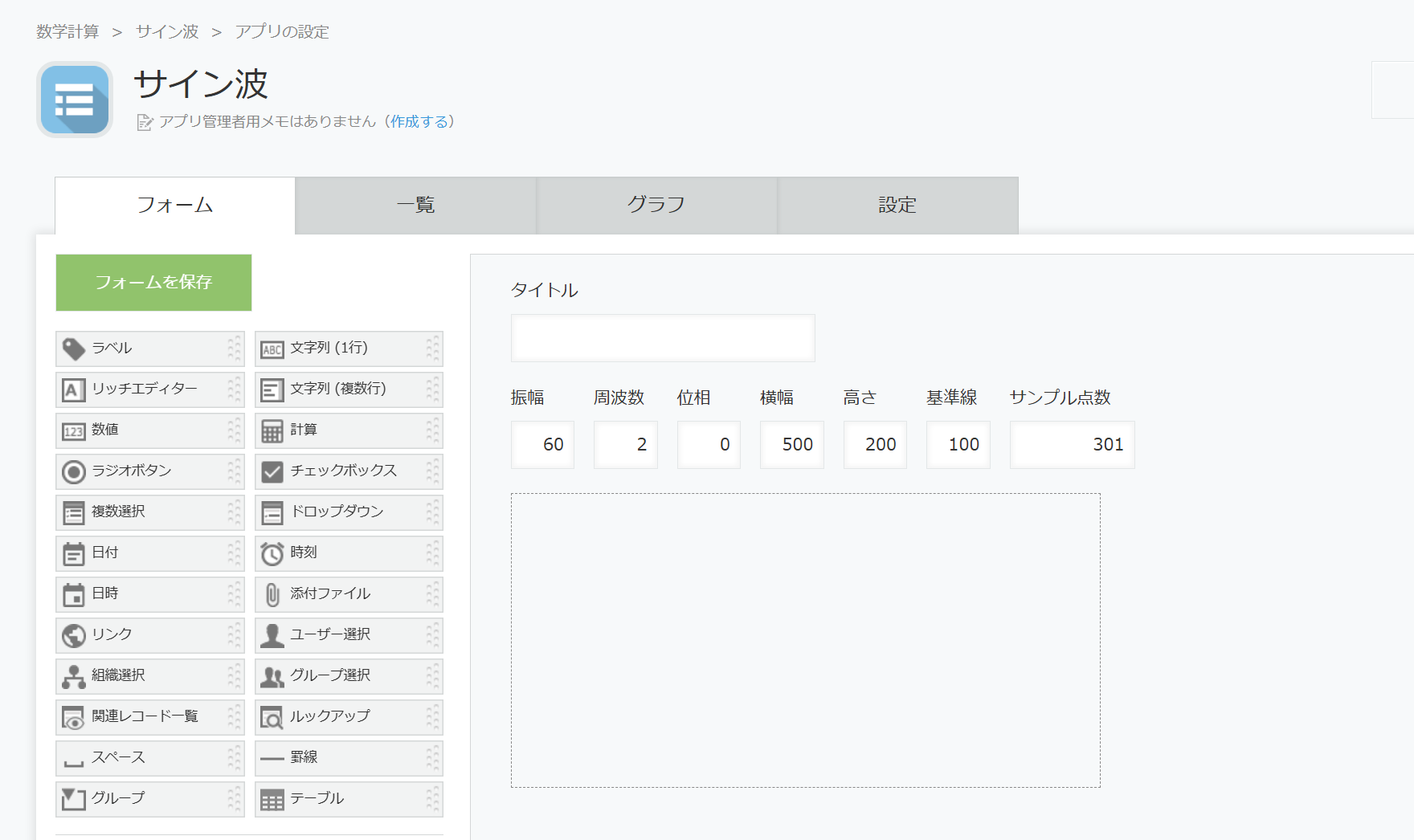This screenshot has height=840, width=1414.
Task: Click the グループ field icon
Action: coord(74,799)
